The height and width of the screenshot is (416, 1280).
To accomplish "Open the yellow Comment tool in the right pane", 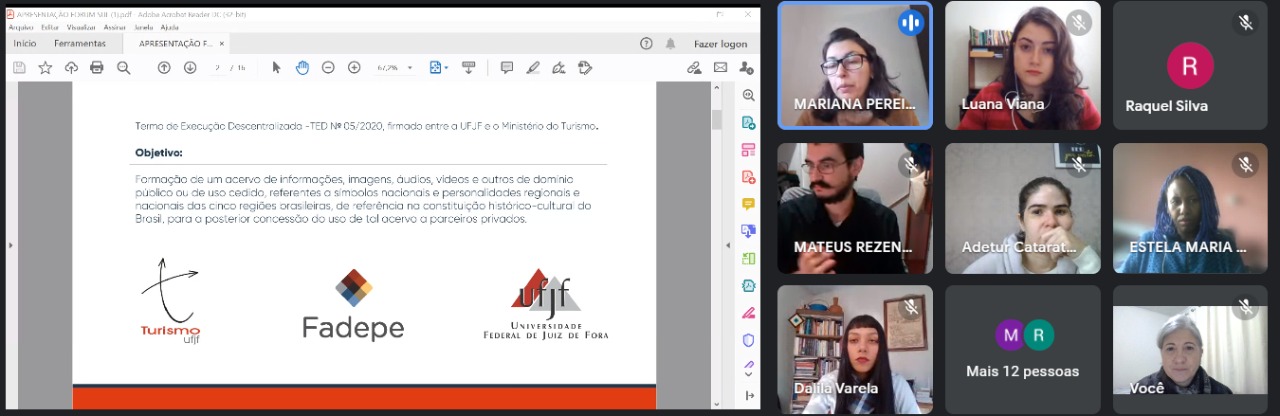I will click(x=748, y=203).
